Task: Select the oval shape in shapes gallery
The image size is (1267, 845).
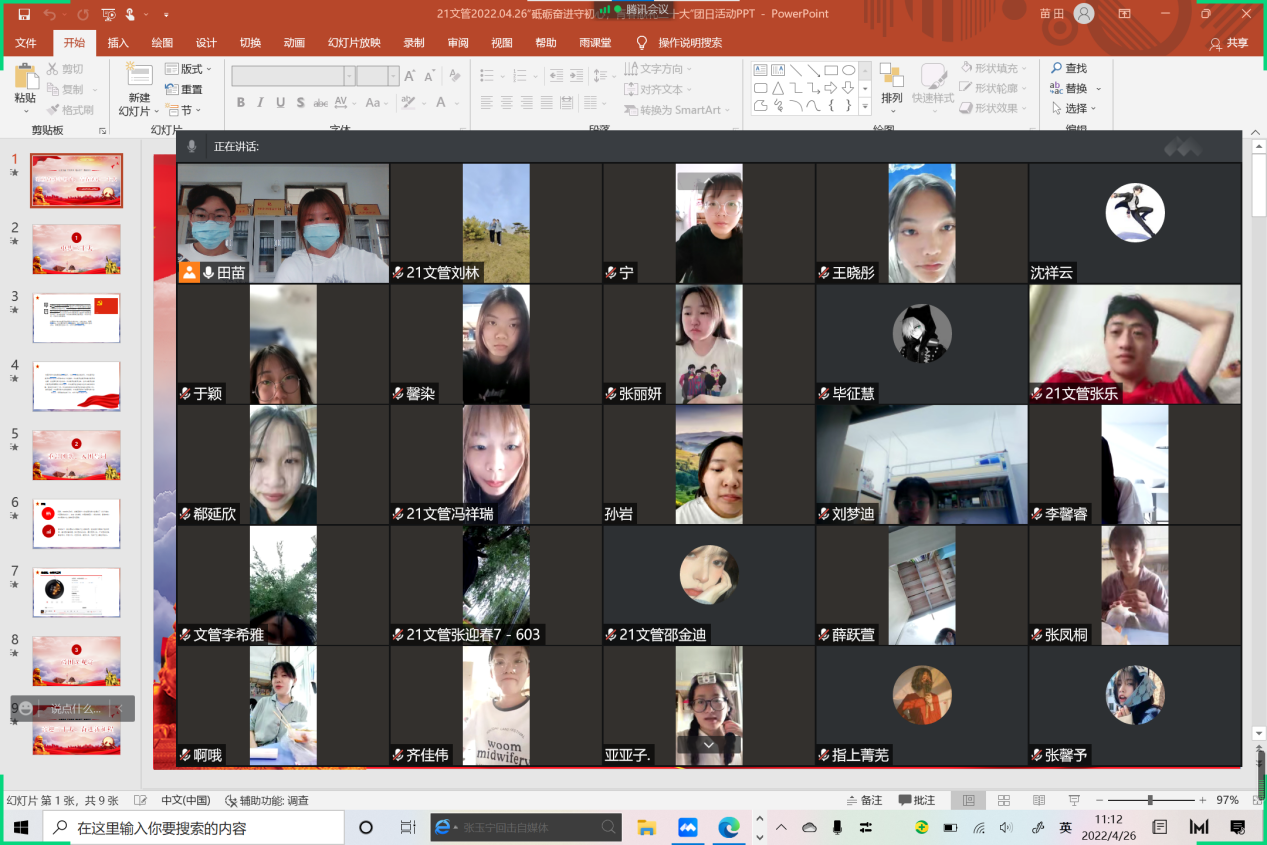Action: point(848,70)
